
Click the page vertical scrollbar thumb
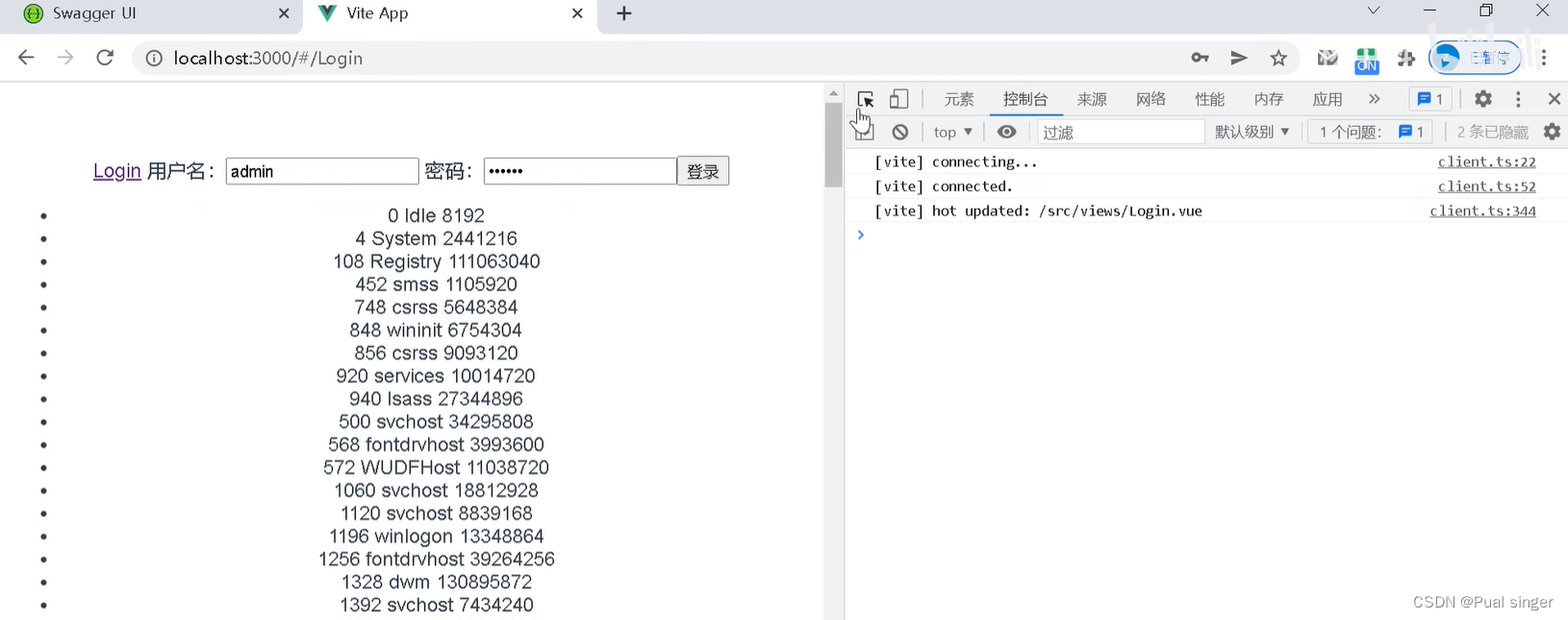(833, 144)
